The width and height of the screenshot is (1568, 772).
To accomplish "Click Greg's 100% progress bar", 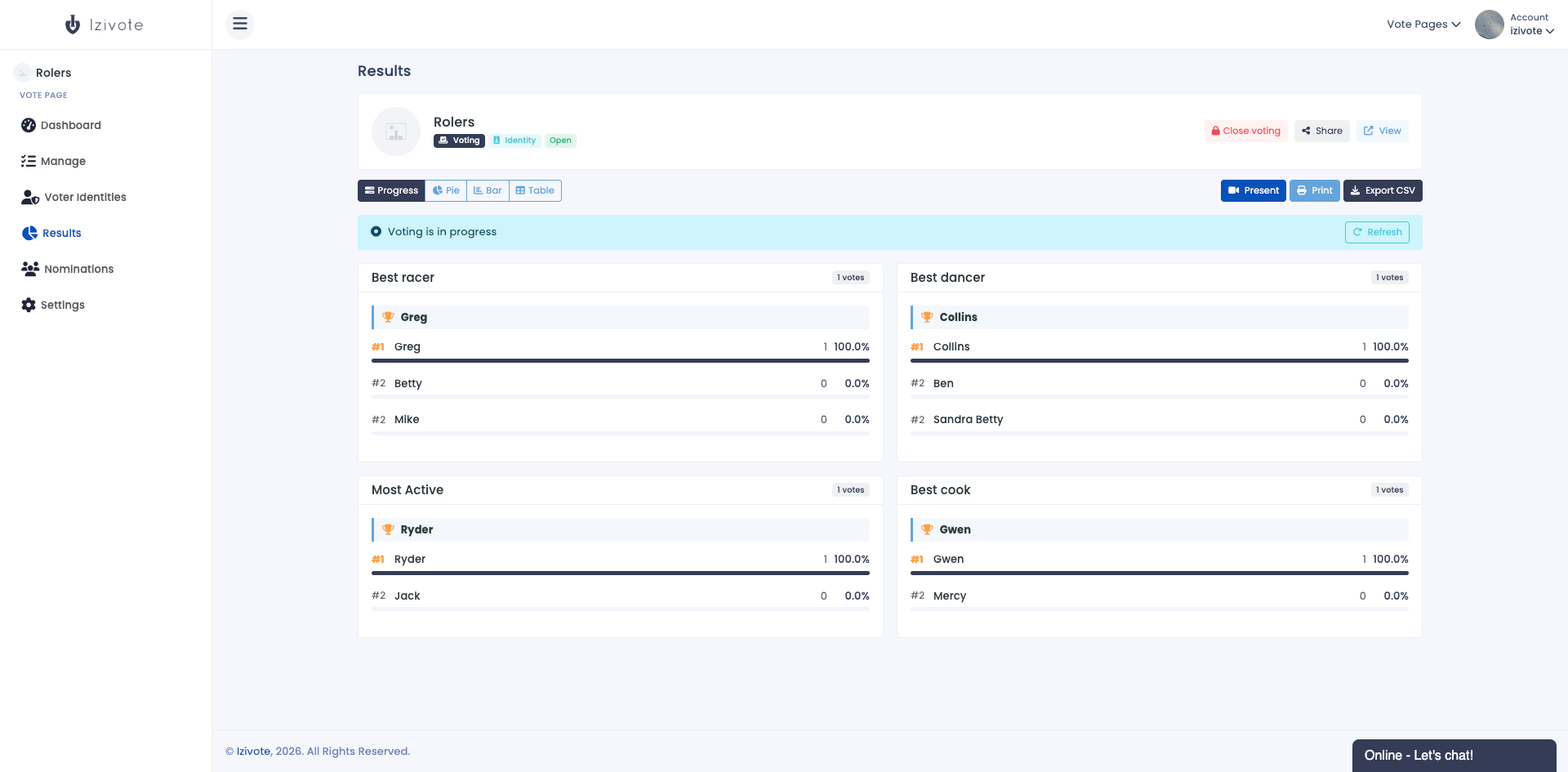I will coord(621,360).
